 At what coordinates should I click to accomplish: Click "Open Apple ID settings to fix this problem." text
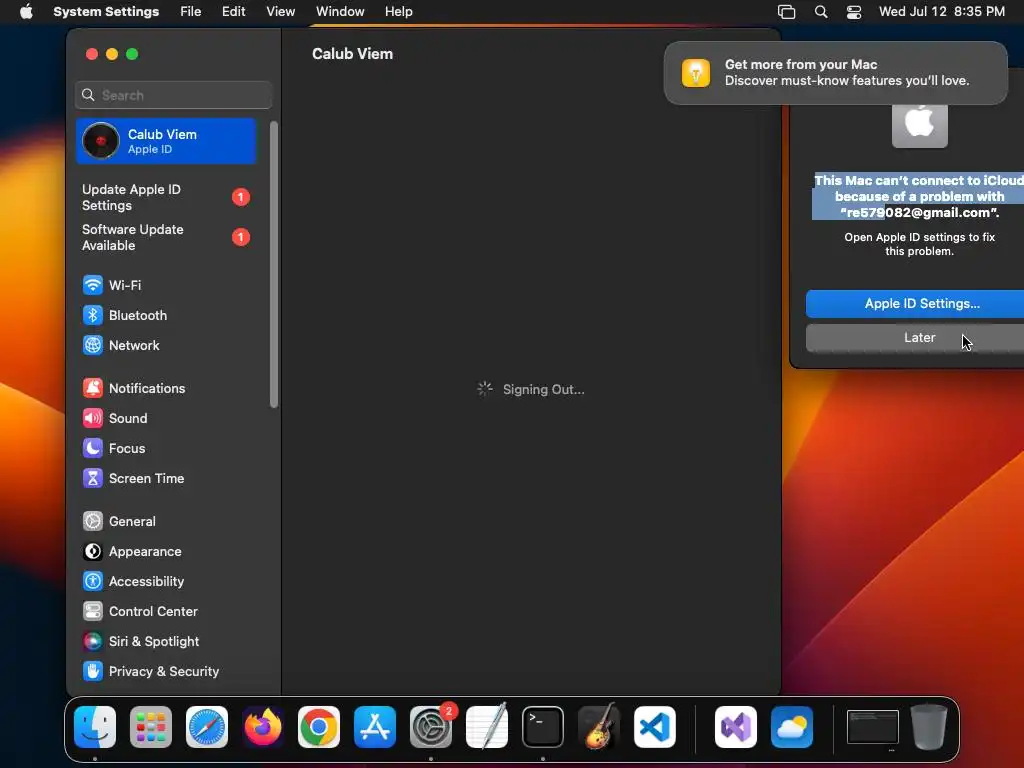click(920, 244)
